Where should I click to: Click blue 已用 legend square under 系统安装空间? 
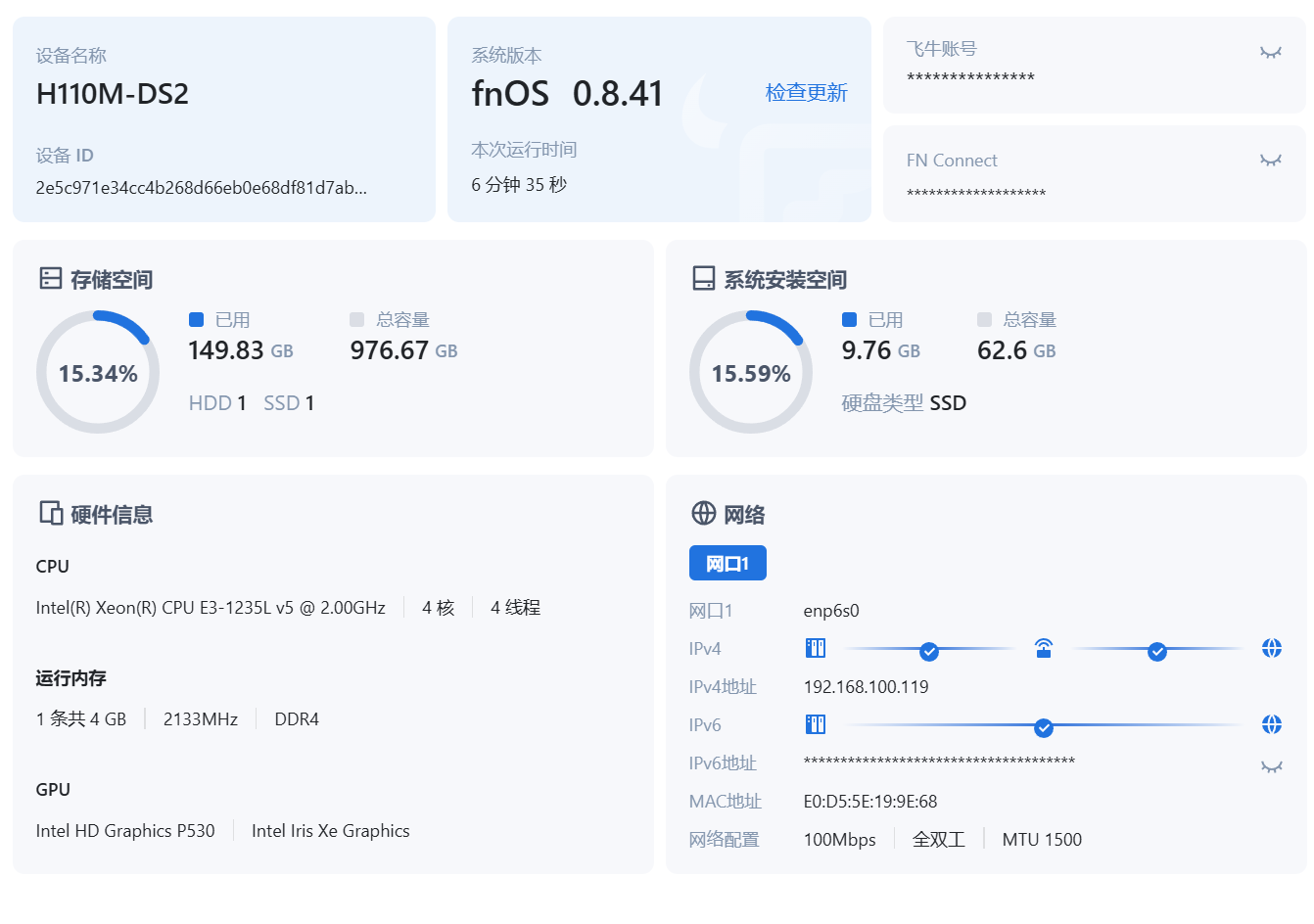coord(849,319)
